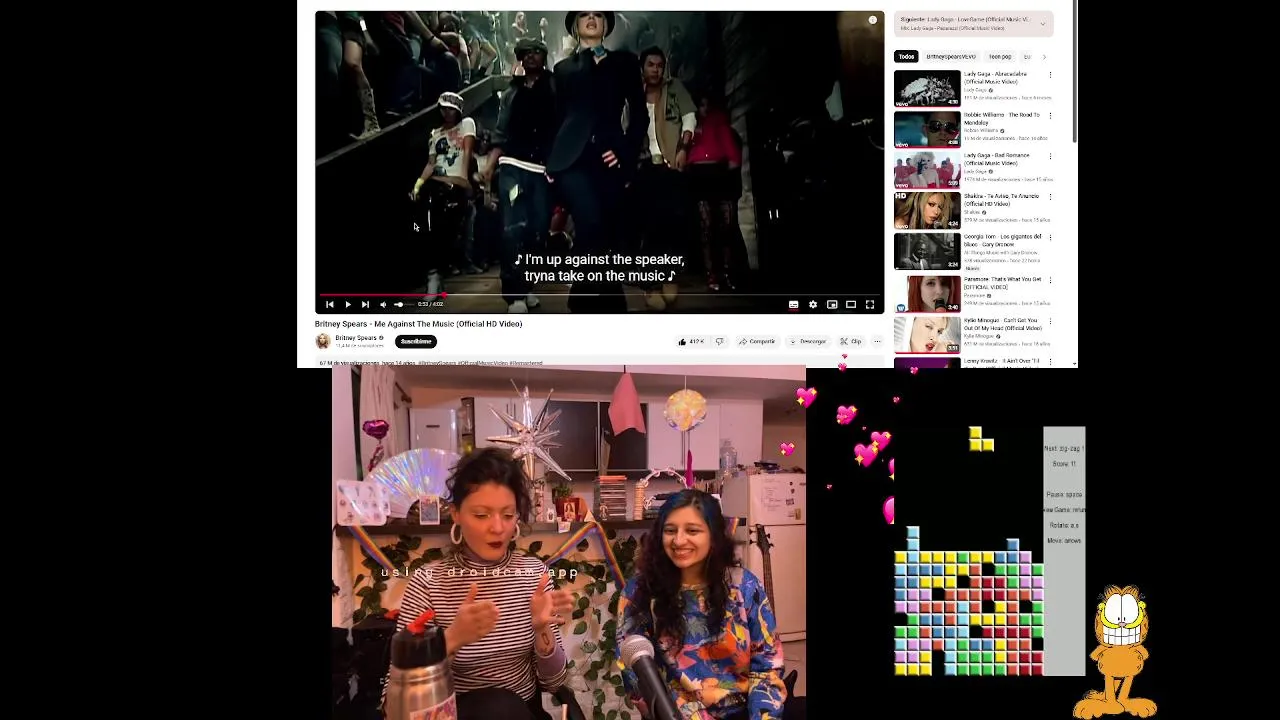Click the page scrollbar on right edge
Screen dimensions: 1280x720
tap(1074, 70)
